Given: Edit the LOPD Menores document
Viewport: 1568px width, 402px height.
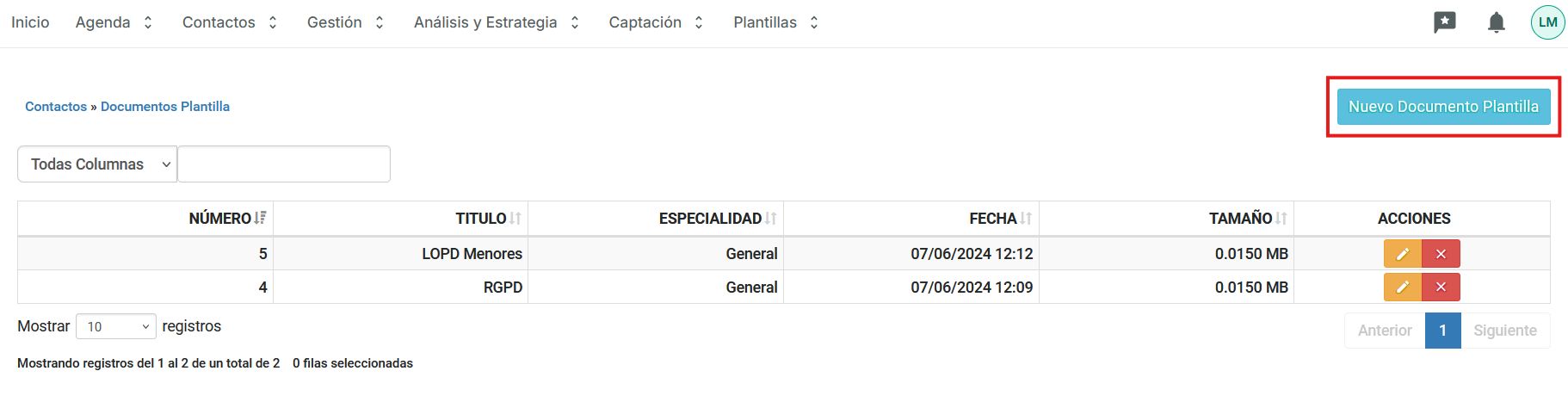Looking at the screenshot, I should click(1402, 254).
